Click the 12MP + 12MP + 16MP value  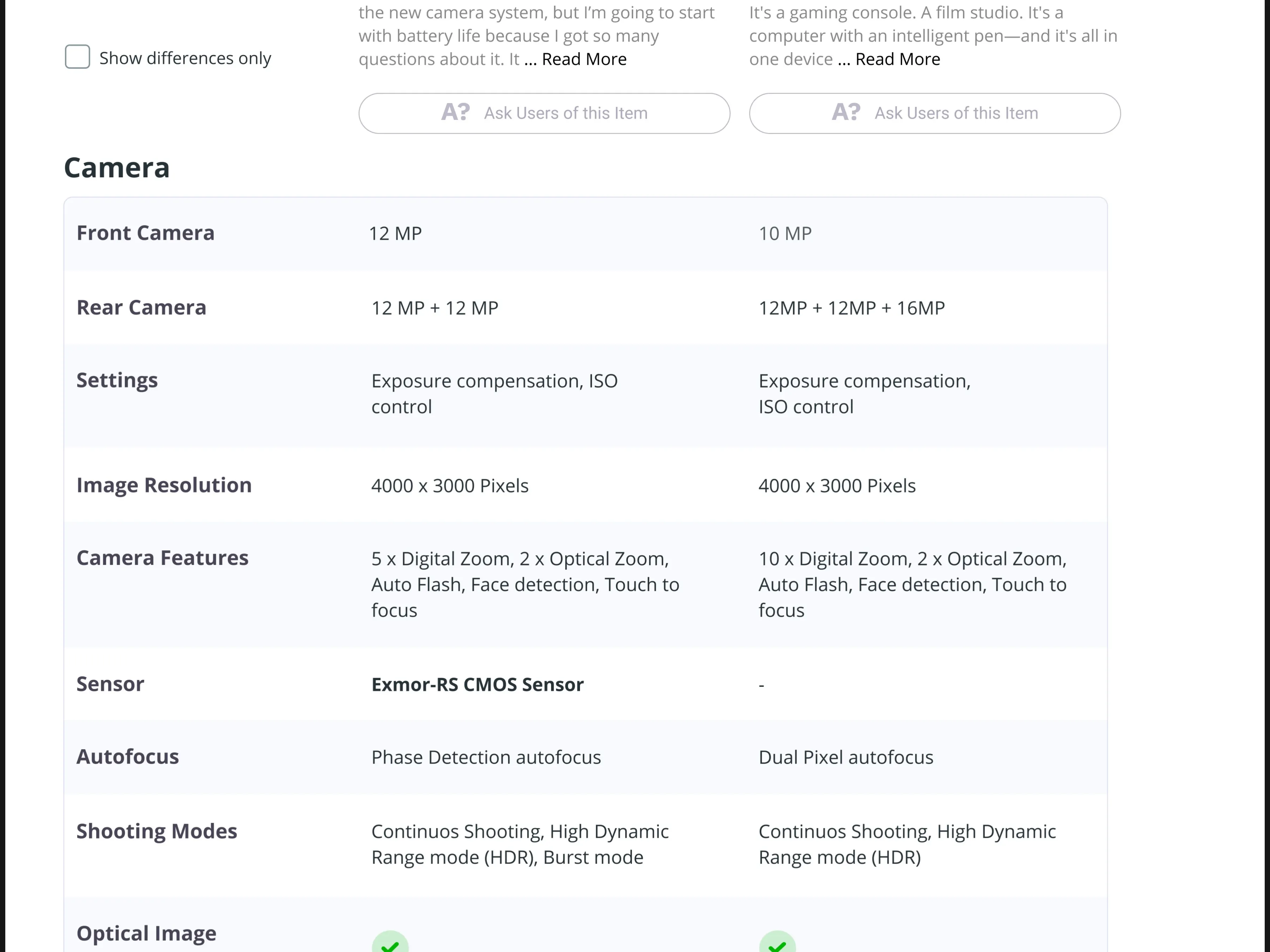tap(852, 308)
